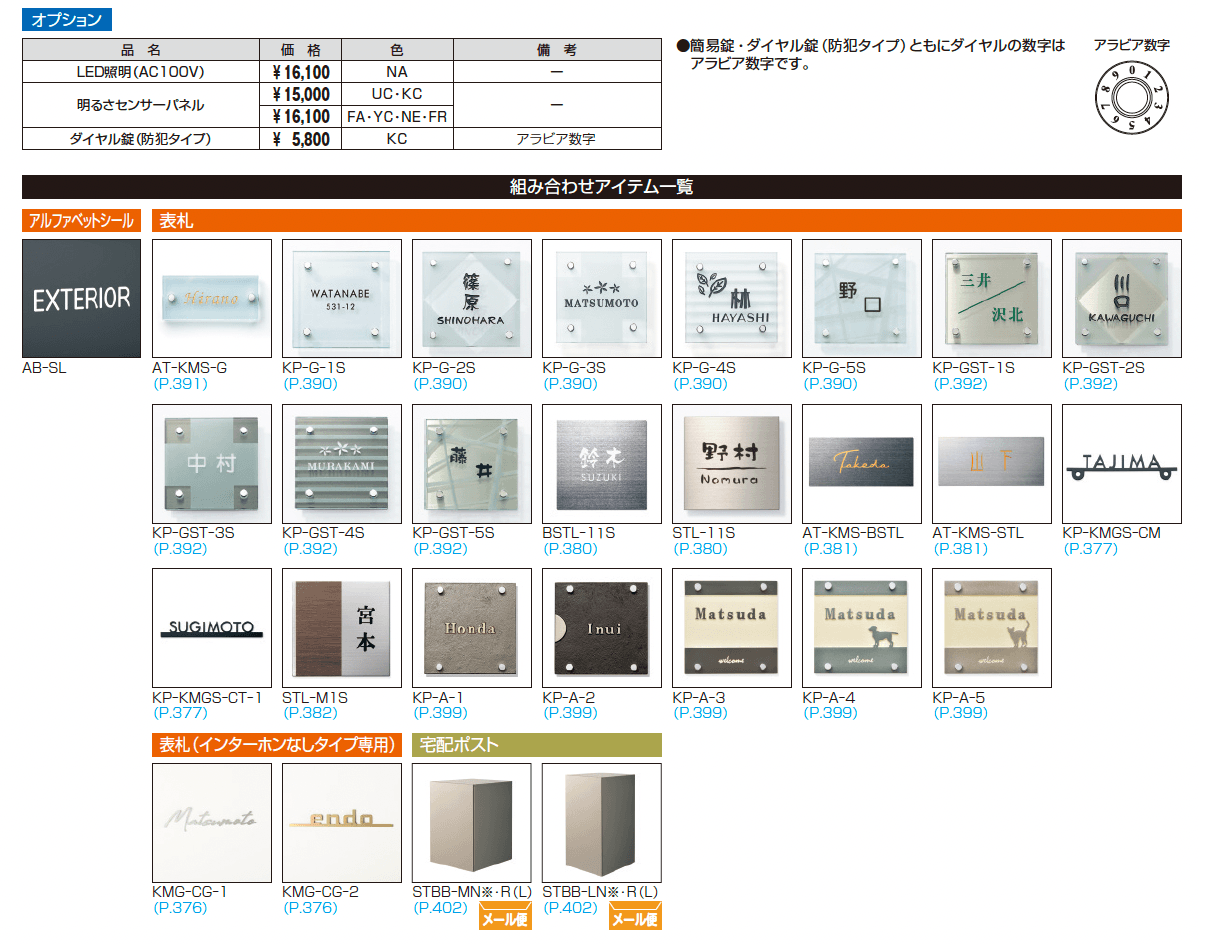Select the EXTERIOR alphabet seal thumbnail
This screenshot has width=1212, height=944.
coord(81,298)
